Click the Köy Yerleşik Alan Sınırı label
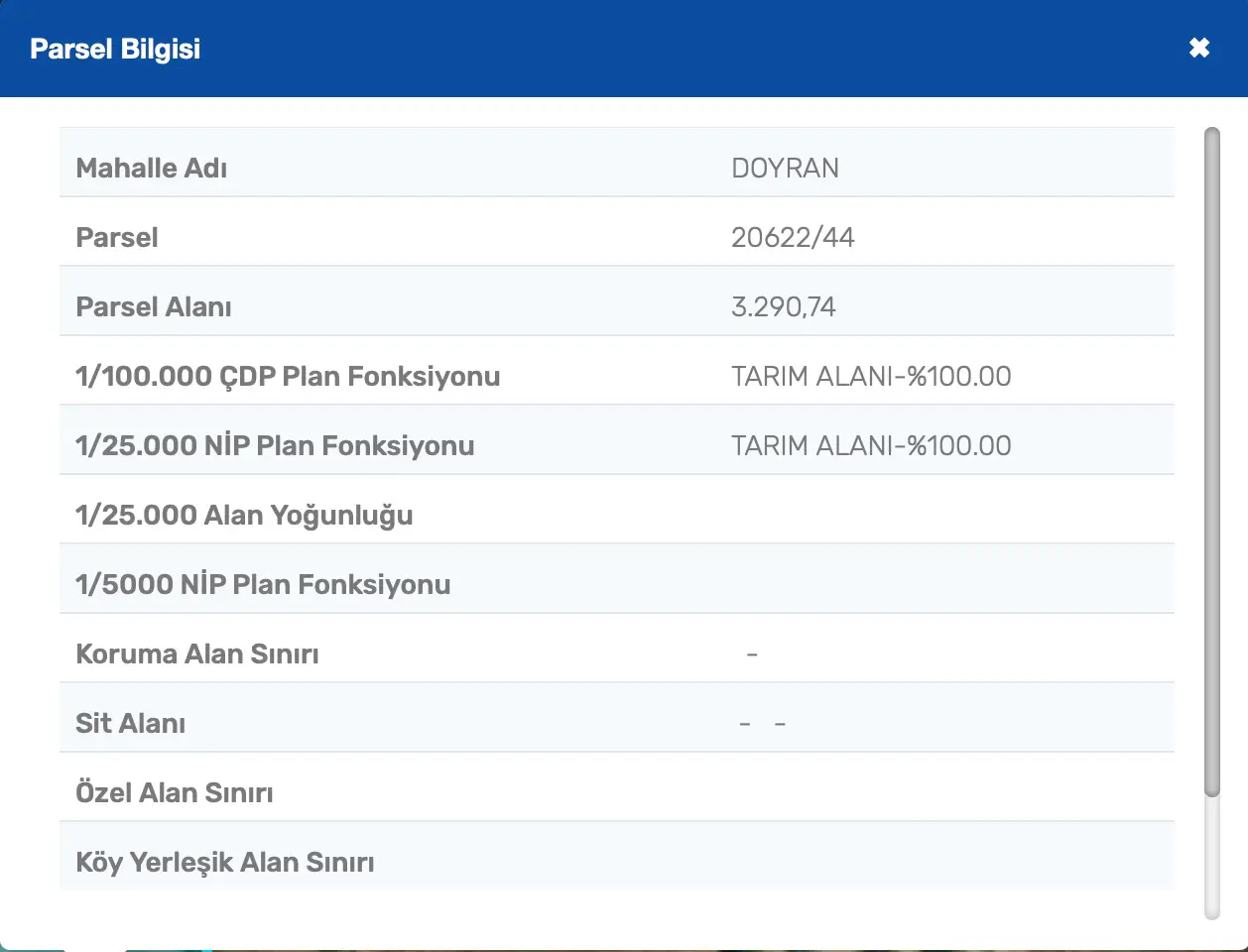 coord(225,862)
